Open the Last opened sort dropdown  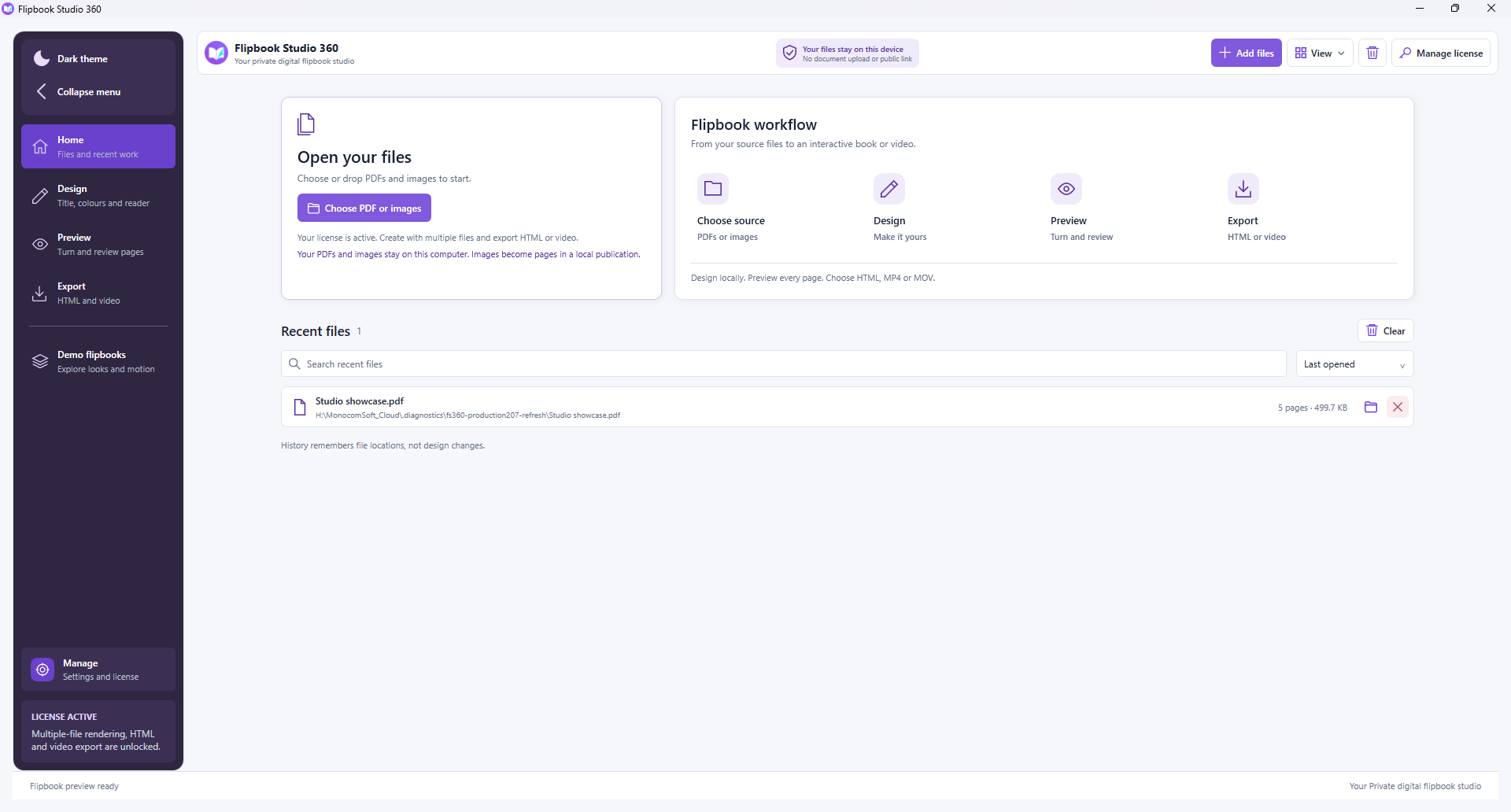[x=1354, y=364]
